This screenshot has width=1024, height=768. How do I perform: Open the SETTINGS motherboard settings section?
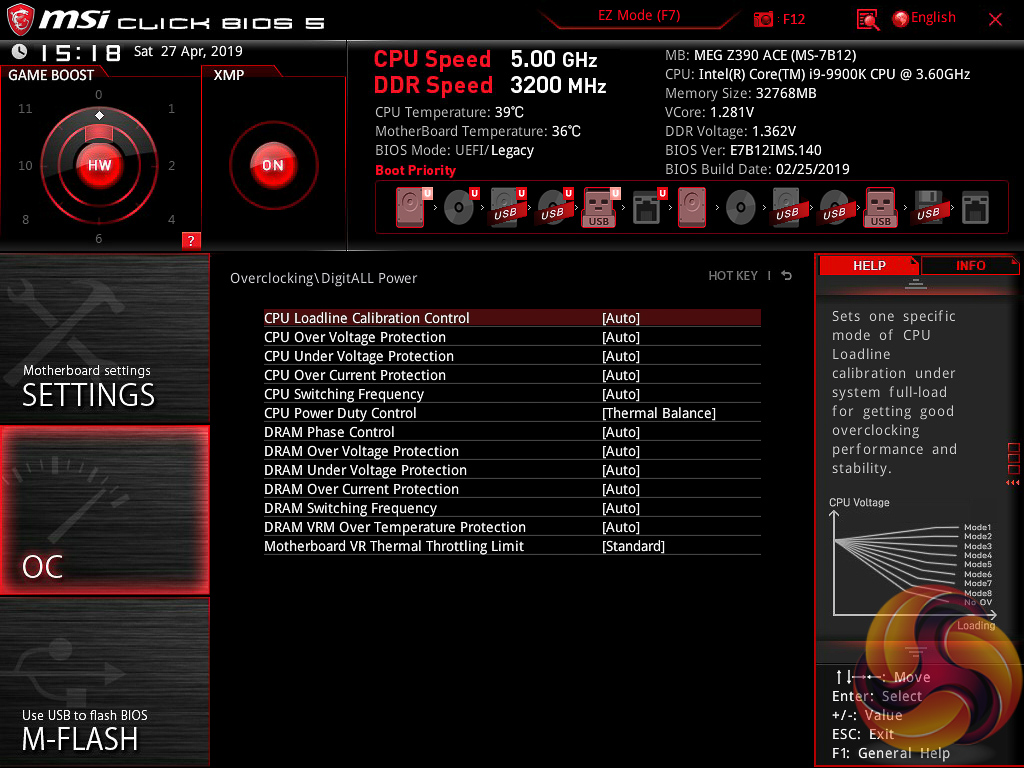(104, 338)
